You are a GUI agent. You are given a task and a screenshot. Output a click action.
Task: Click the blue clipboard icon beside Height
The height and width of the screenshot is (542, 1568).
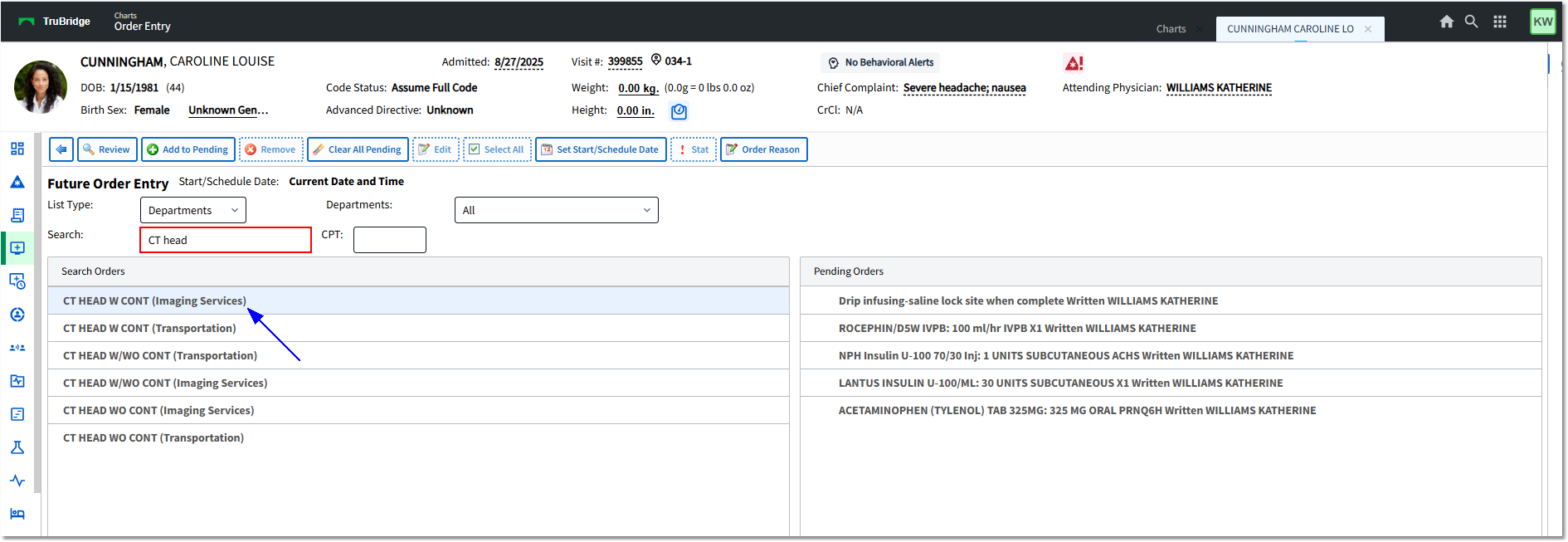(x=679, y=111)
